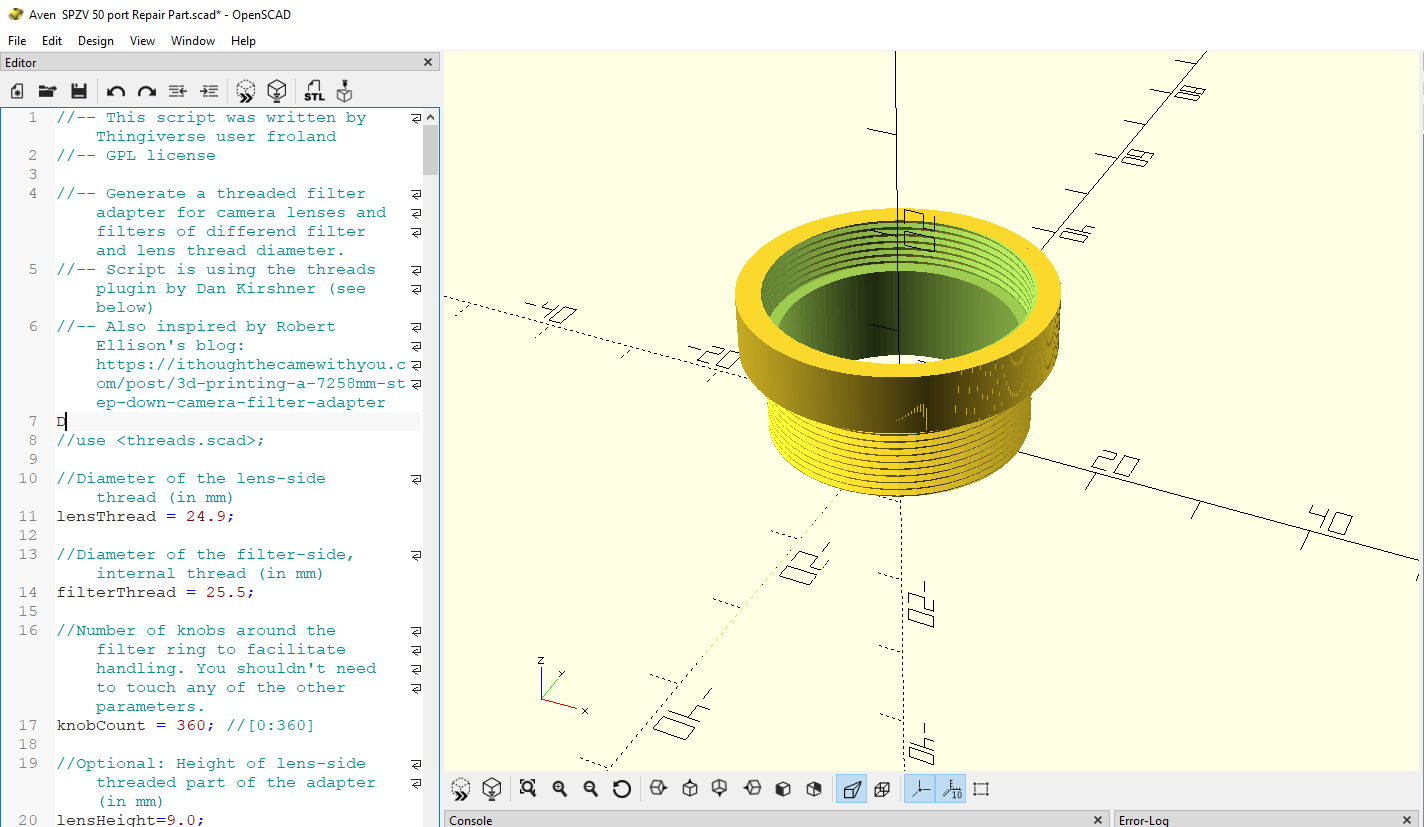Open the File menu
The width and height of the screenshot is (1424, 827).
[x=17, y=41]
